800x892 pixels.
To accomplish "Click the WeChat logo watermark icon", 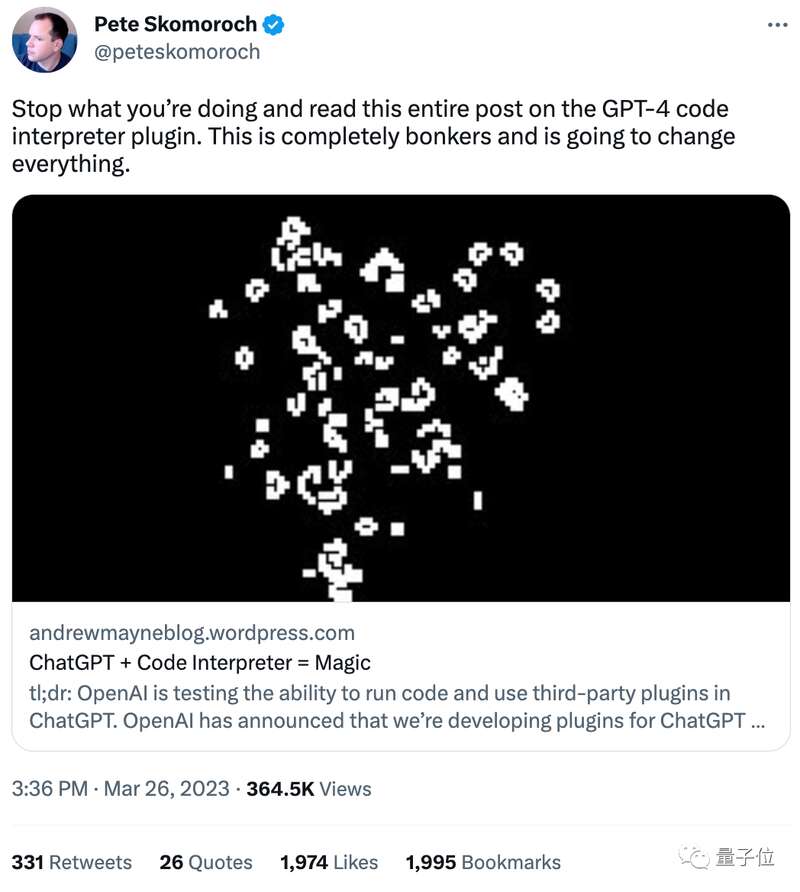I will tap(693, 857).
